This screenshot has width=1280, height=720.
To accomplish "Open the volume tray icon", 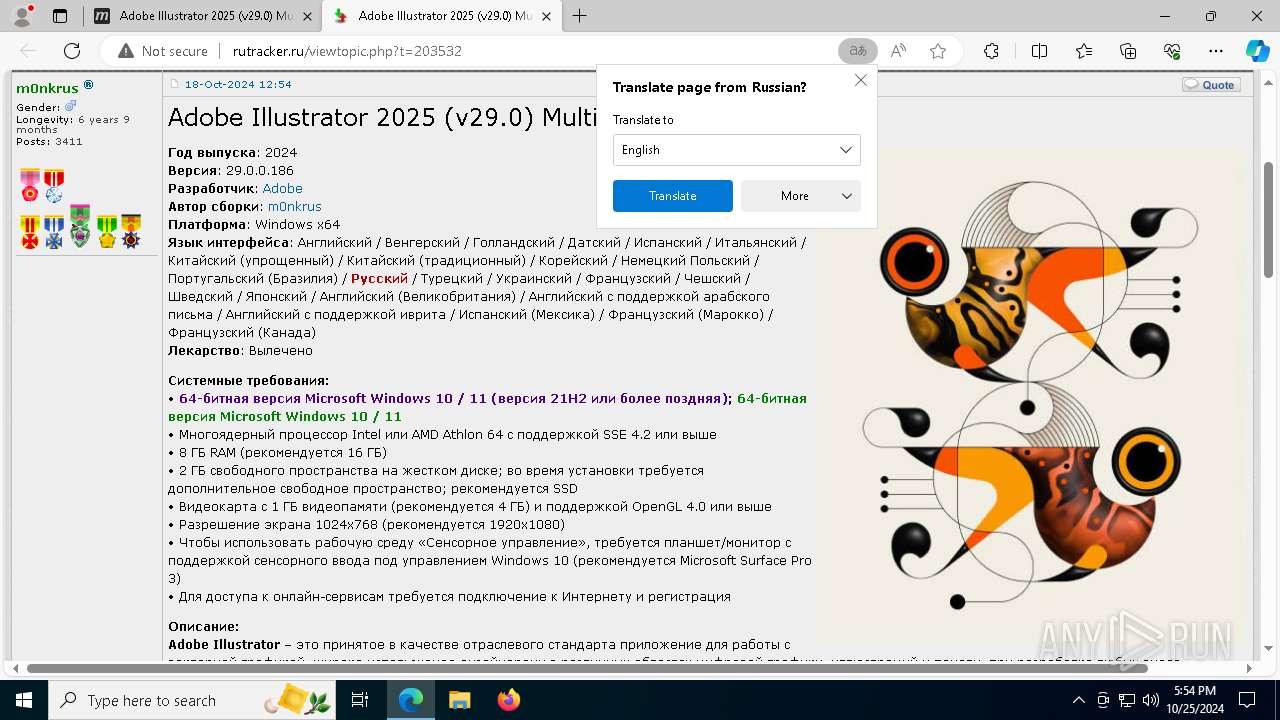I will click(x=1151, y=701).
